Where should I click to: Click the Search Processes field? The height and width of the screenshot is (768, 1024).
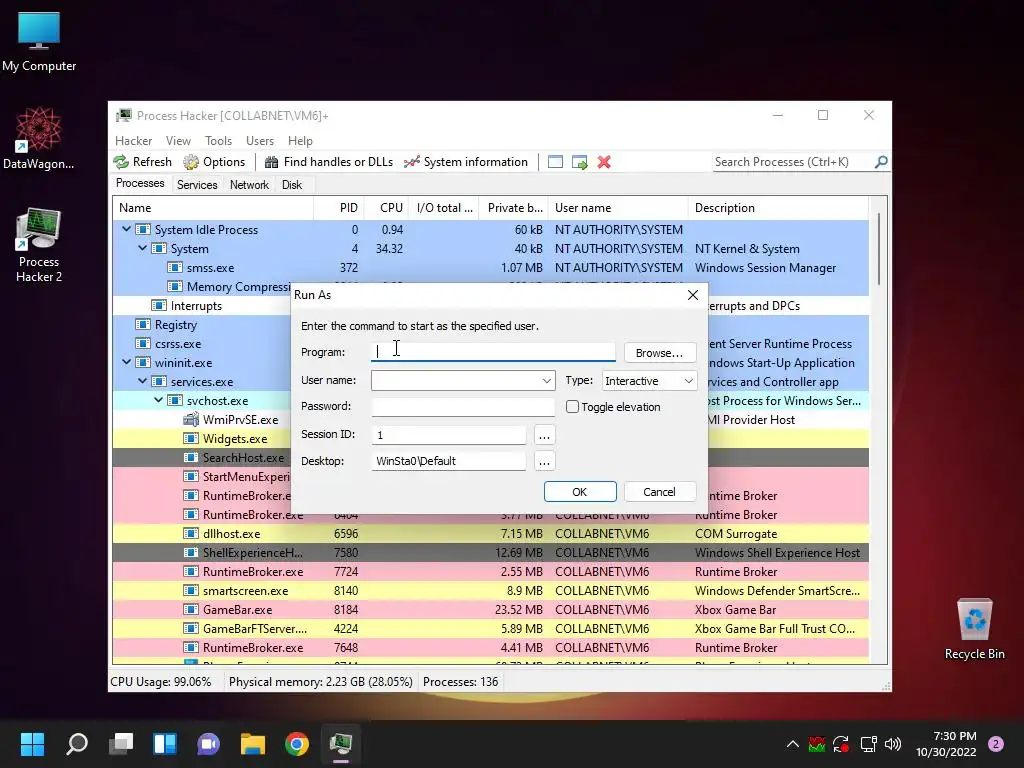(x=792, y=162)
